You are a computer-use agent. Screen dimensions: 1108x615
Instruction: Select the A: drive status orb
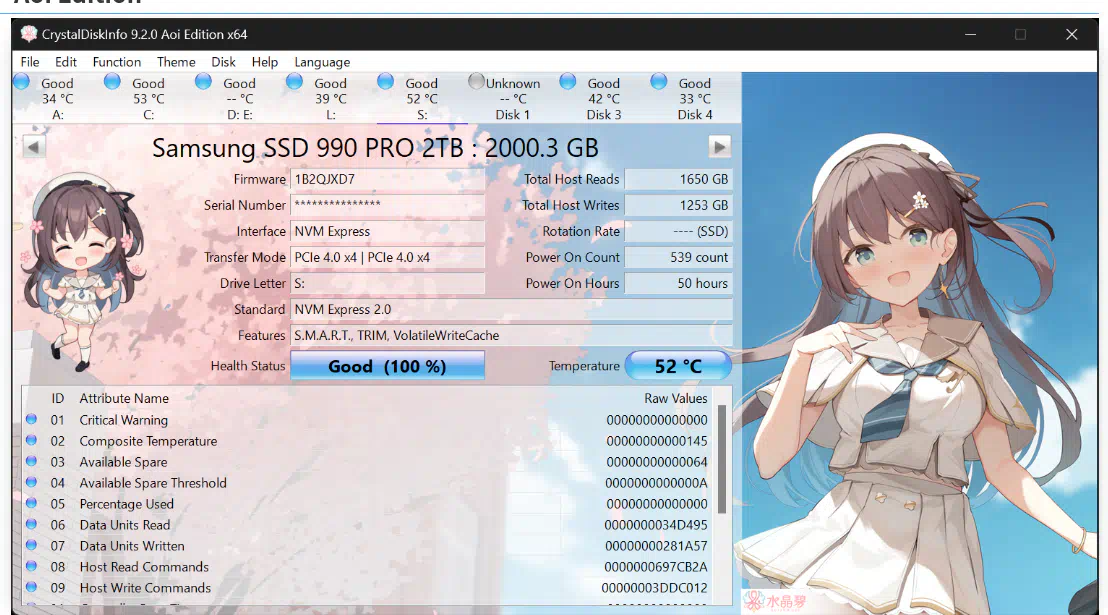[x=21, y=81]
